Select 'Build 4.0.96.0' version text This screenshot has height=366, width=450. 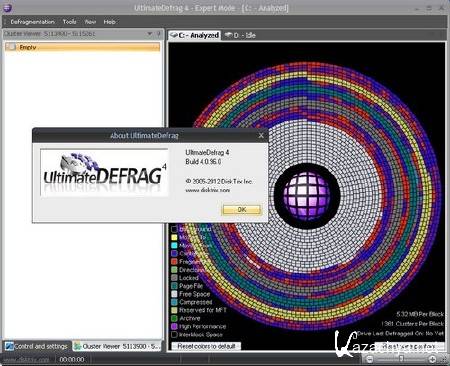point(203,162)
